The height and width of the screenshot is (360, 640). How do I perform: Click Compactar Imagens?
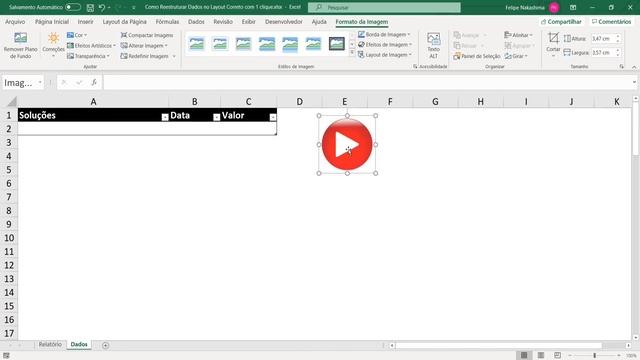[147, 35]
